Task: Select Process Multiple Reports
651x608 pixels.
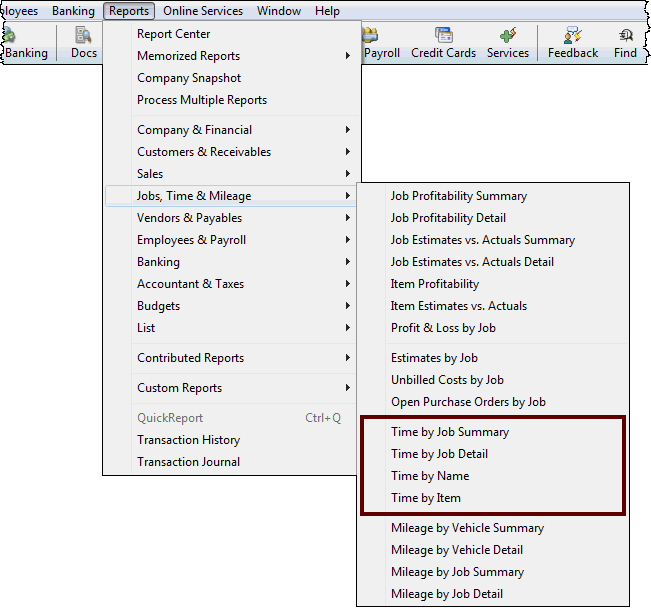Action: pos(231,100)
